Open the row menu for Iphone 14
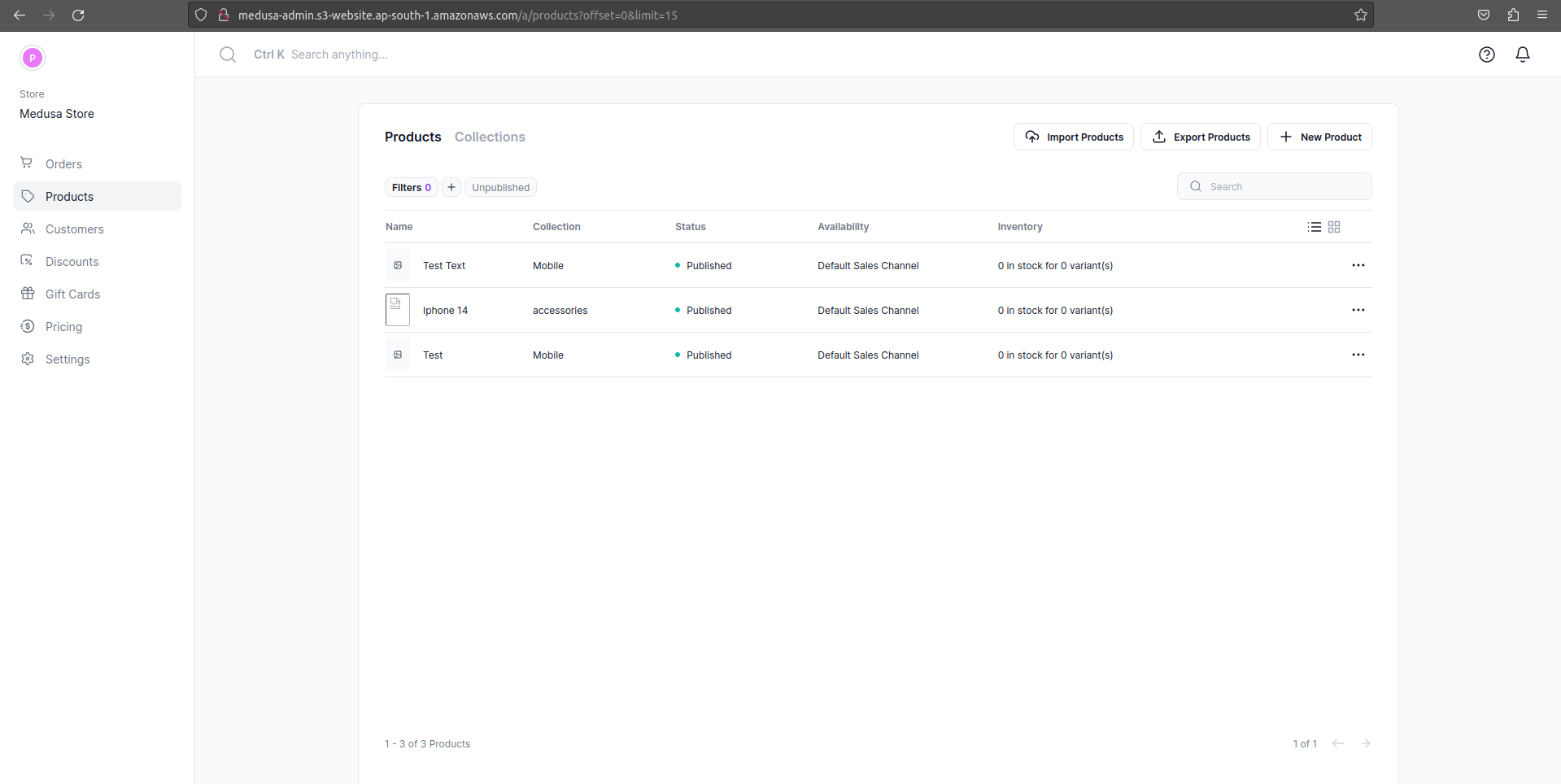This screenshot has height=784, width=1561. 1358,310
